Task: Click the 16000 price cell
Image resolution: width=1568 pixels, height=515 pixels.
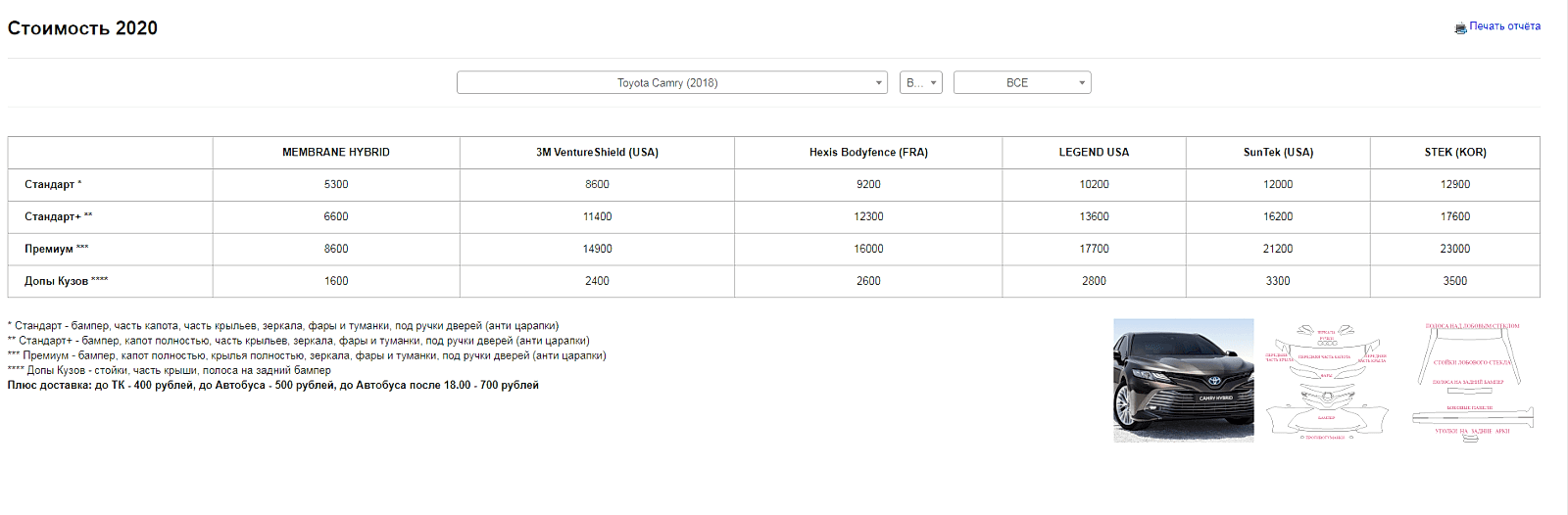Action: point(868,250)
